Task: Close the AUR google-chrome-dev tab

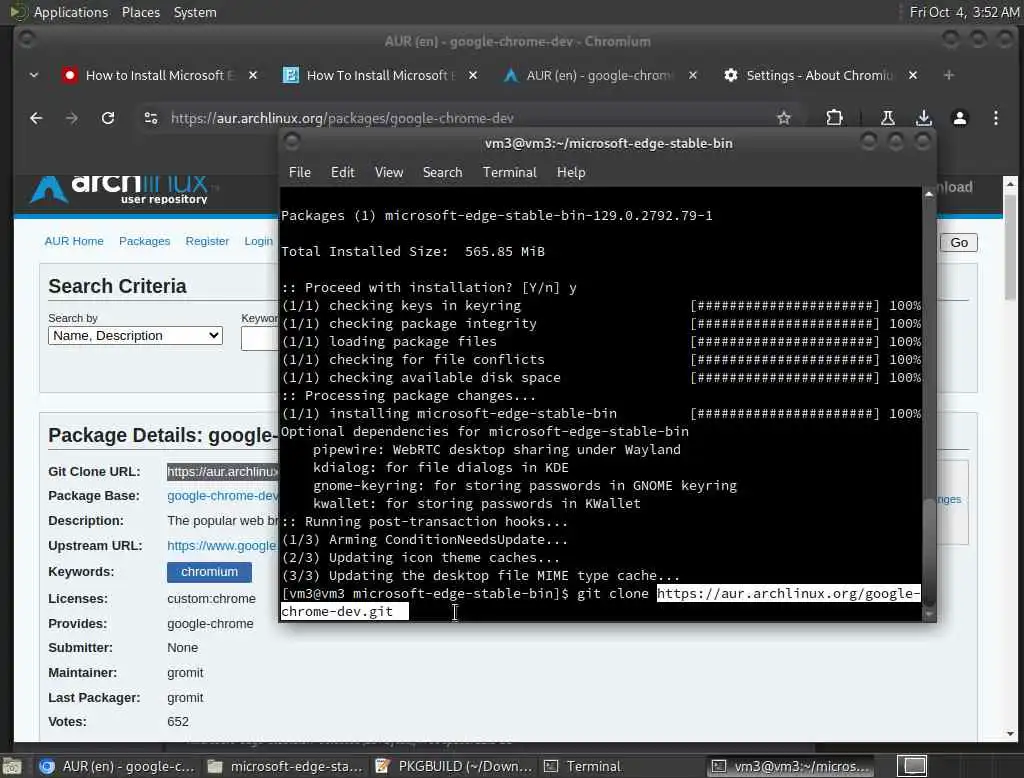Action: (692, 76)
